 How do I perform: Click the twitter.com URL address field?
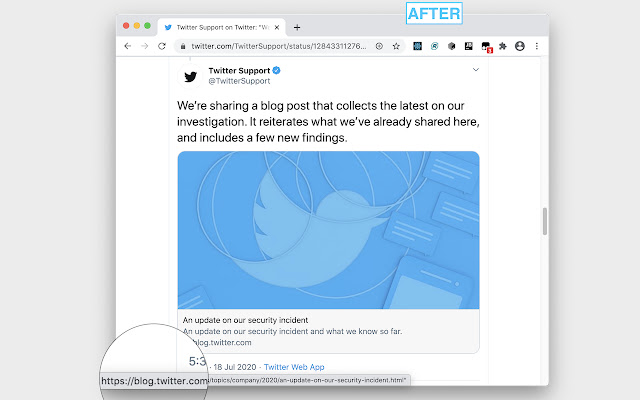pyautogui.click(x=278, y=46)
